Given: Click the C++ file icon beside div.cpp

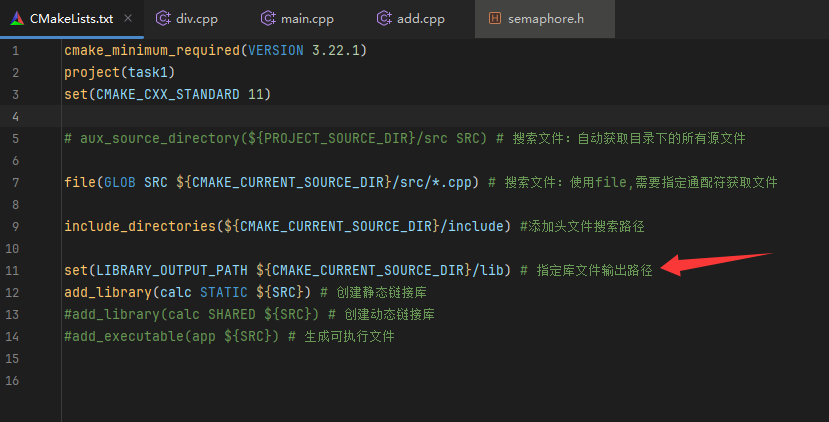Looking at the screenshot, I should [x=164, y=19].
